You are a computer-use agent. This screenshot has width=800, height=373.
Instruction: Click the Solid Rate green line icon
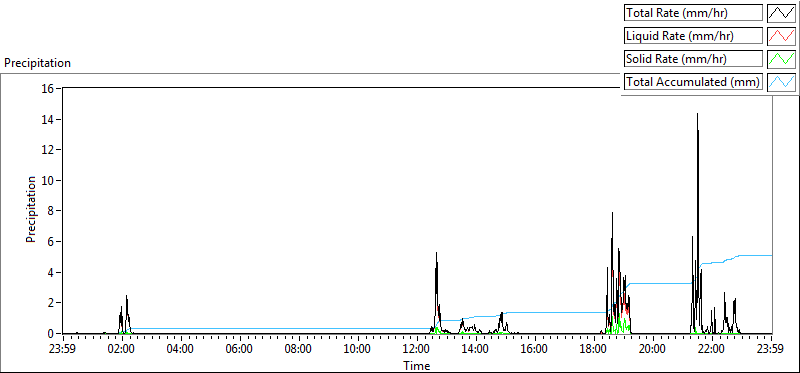coord(782,59)
